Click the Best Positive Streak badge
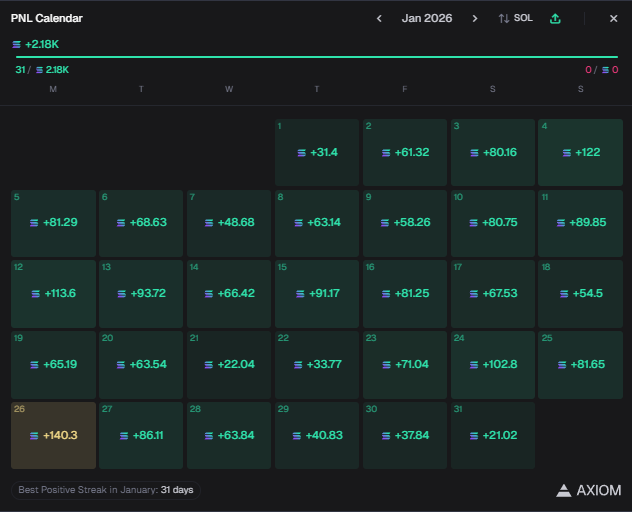The image size is (632, 512). click(x=106, y=490)
